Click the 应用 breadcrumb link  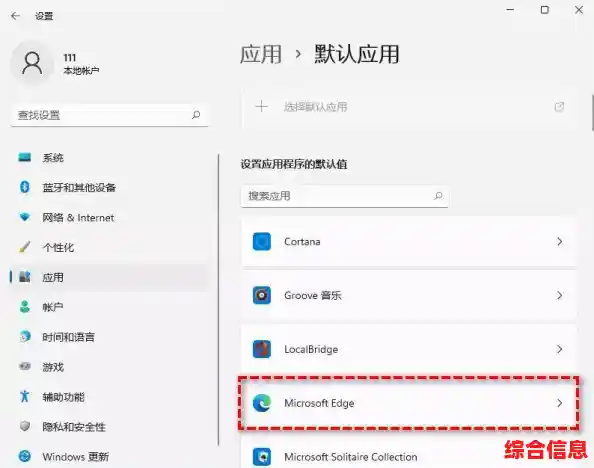pos(261,54)
